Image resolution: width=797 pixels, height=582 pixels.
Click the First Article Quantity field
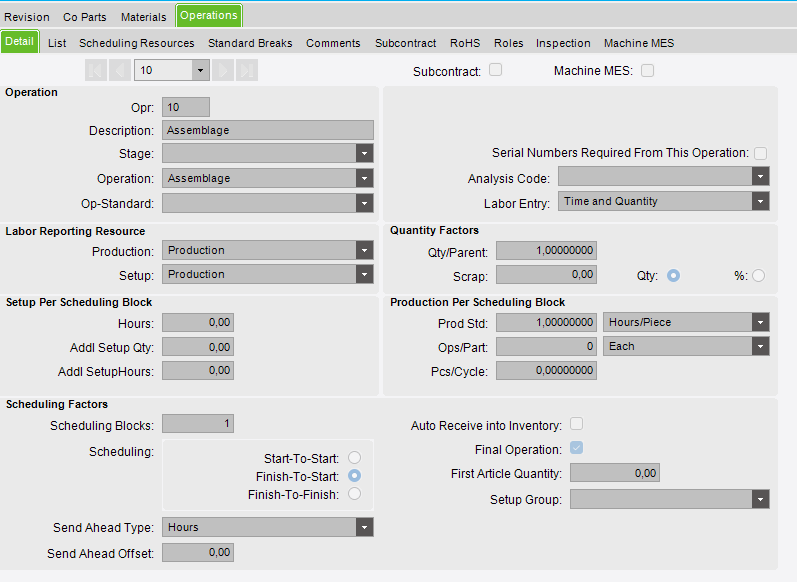pos(615,473)
